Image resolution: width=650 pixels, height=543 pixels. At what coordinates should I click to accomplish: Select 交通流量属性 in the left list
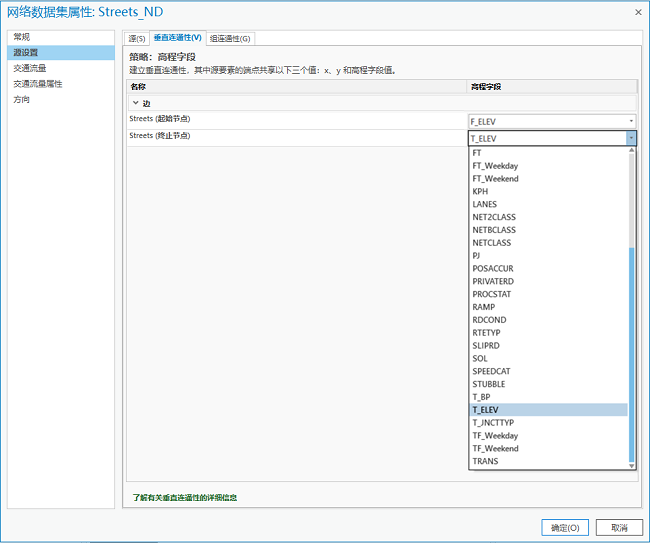(38, 84)
